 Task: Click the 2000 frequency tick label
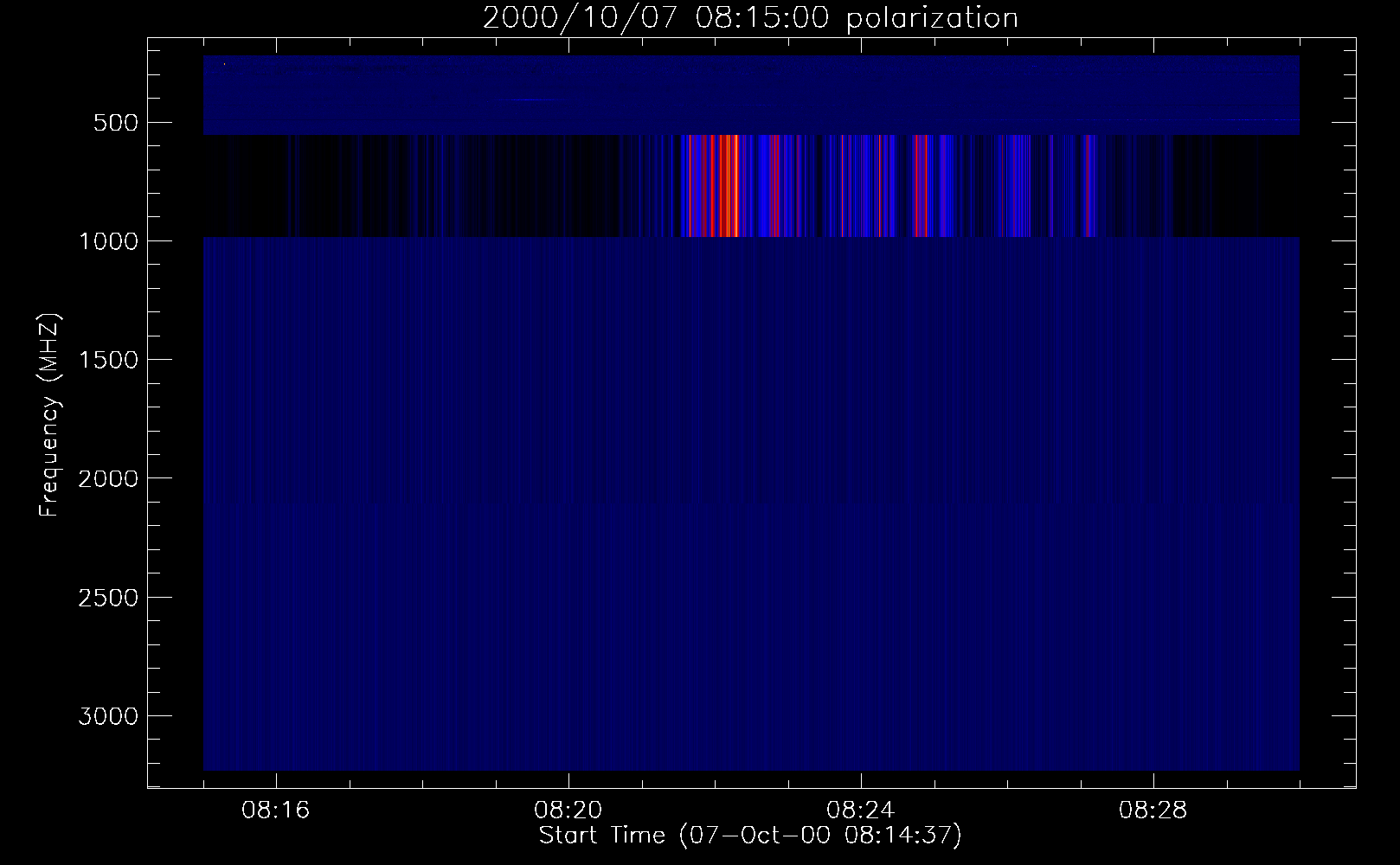tap(107, 478)
